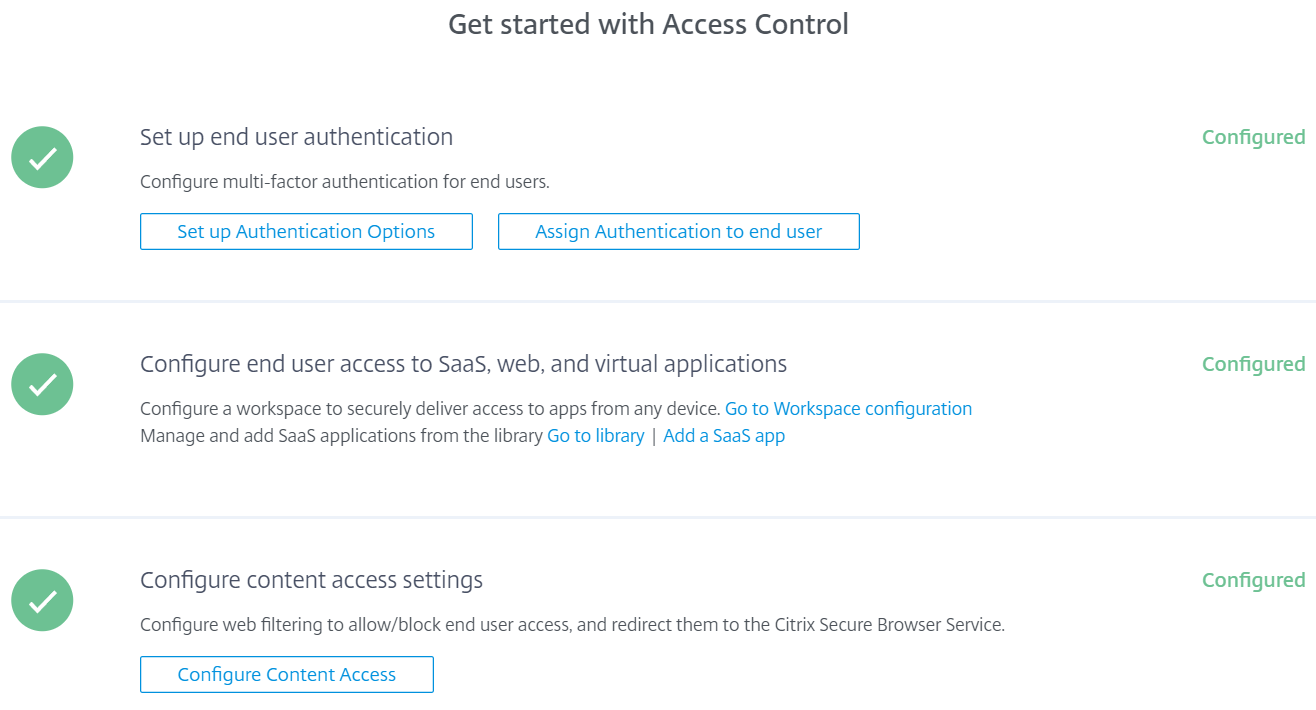Click the green checkmark beside SaaS access section
This screenshot has width=1316, height=710.
click(x=42, y=384)
